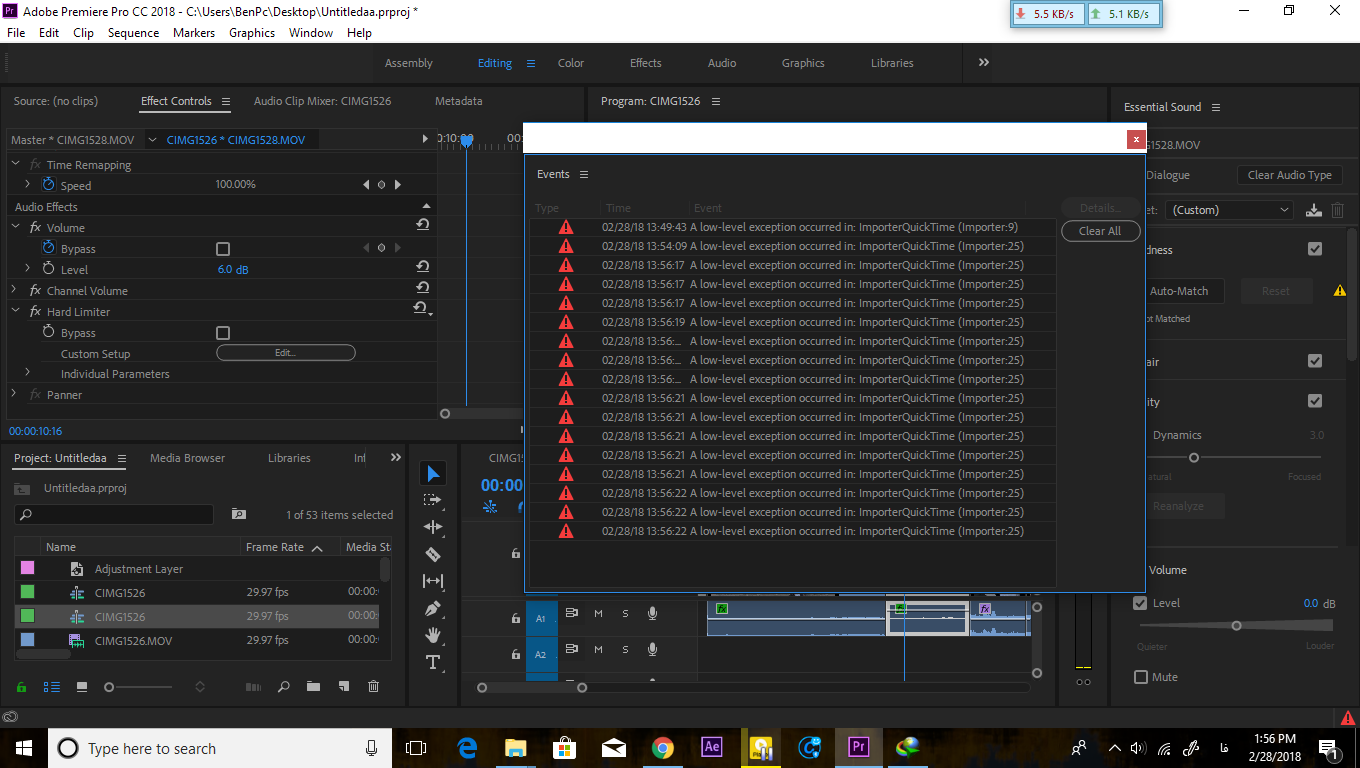Open Google Chrome from the taskbar
1360x768 pixels.
point(662,747)
